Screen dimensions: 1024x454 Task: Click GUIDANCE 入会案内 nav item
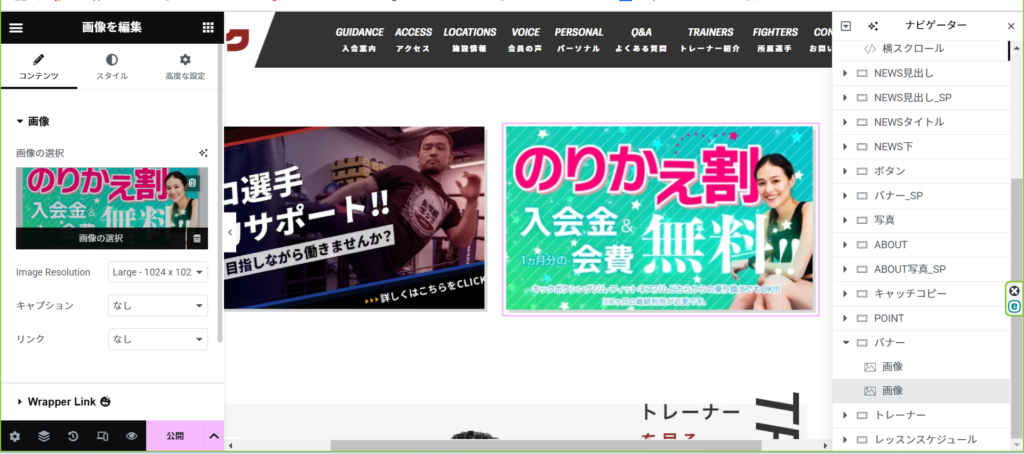359,39
